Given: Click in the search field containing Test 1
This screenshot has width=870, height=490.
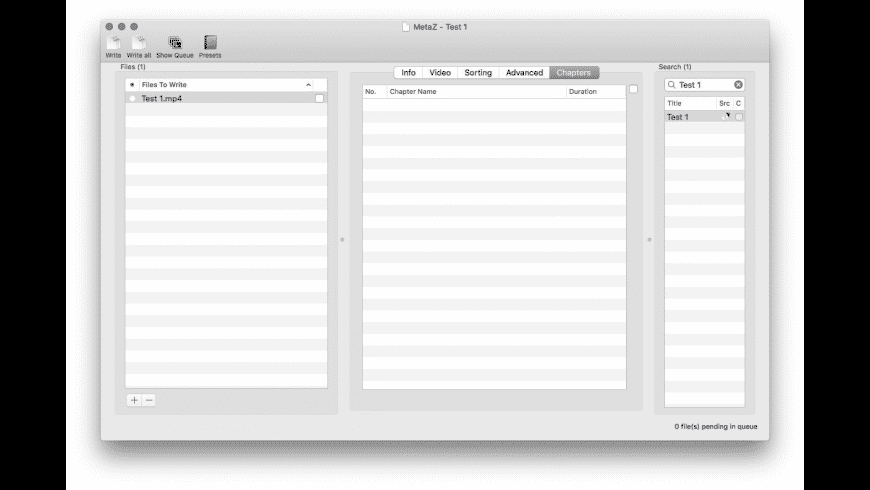Looking at the screenshot, I should [705, 85].
